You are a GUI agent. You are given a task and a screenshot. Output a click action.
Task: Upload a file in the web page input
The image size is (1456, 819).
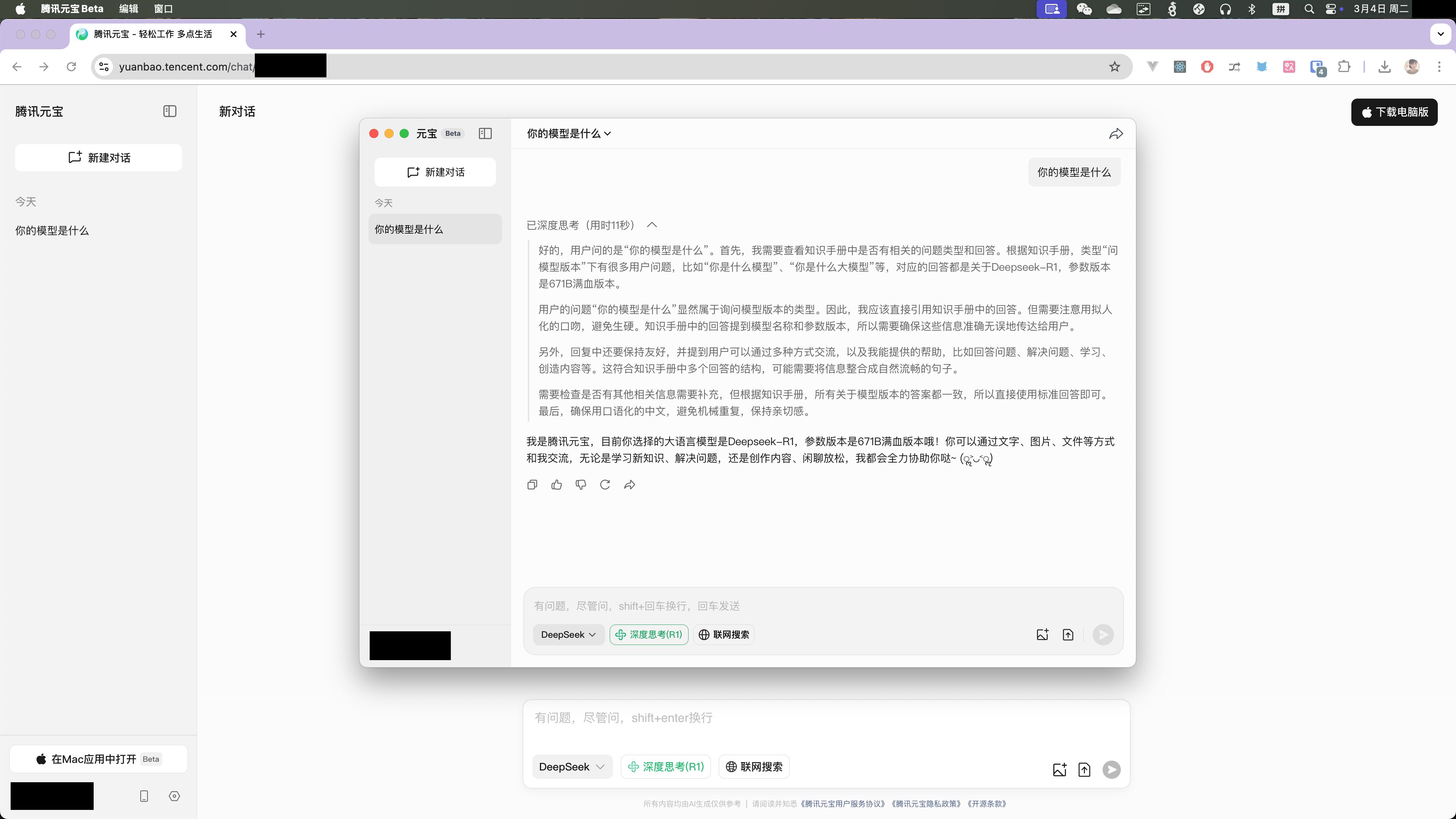(x=1084, y=770)
